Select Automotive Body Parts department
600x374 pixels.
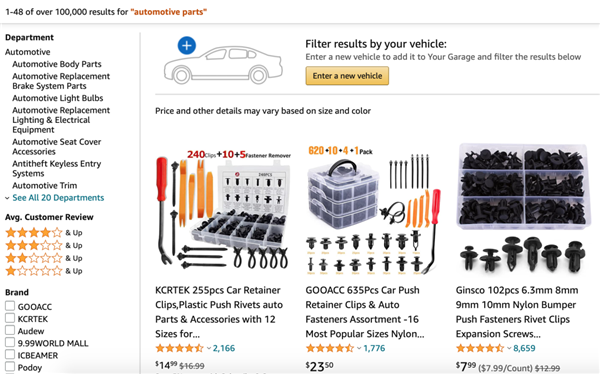coord(57,64)
